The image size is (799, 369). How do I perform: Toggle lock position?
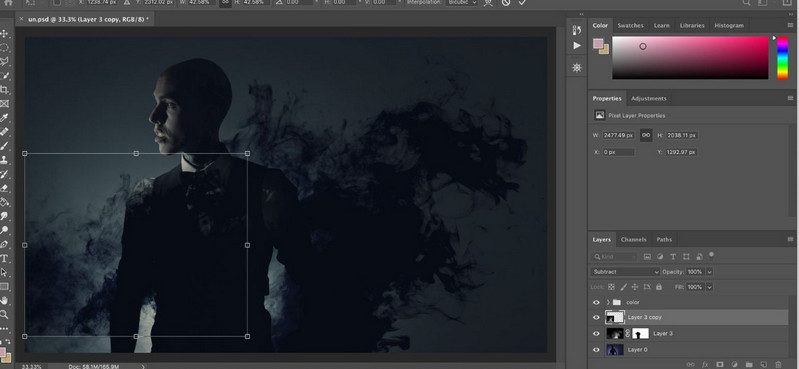click(635, 287)
